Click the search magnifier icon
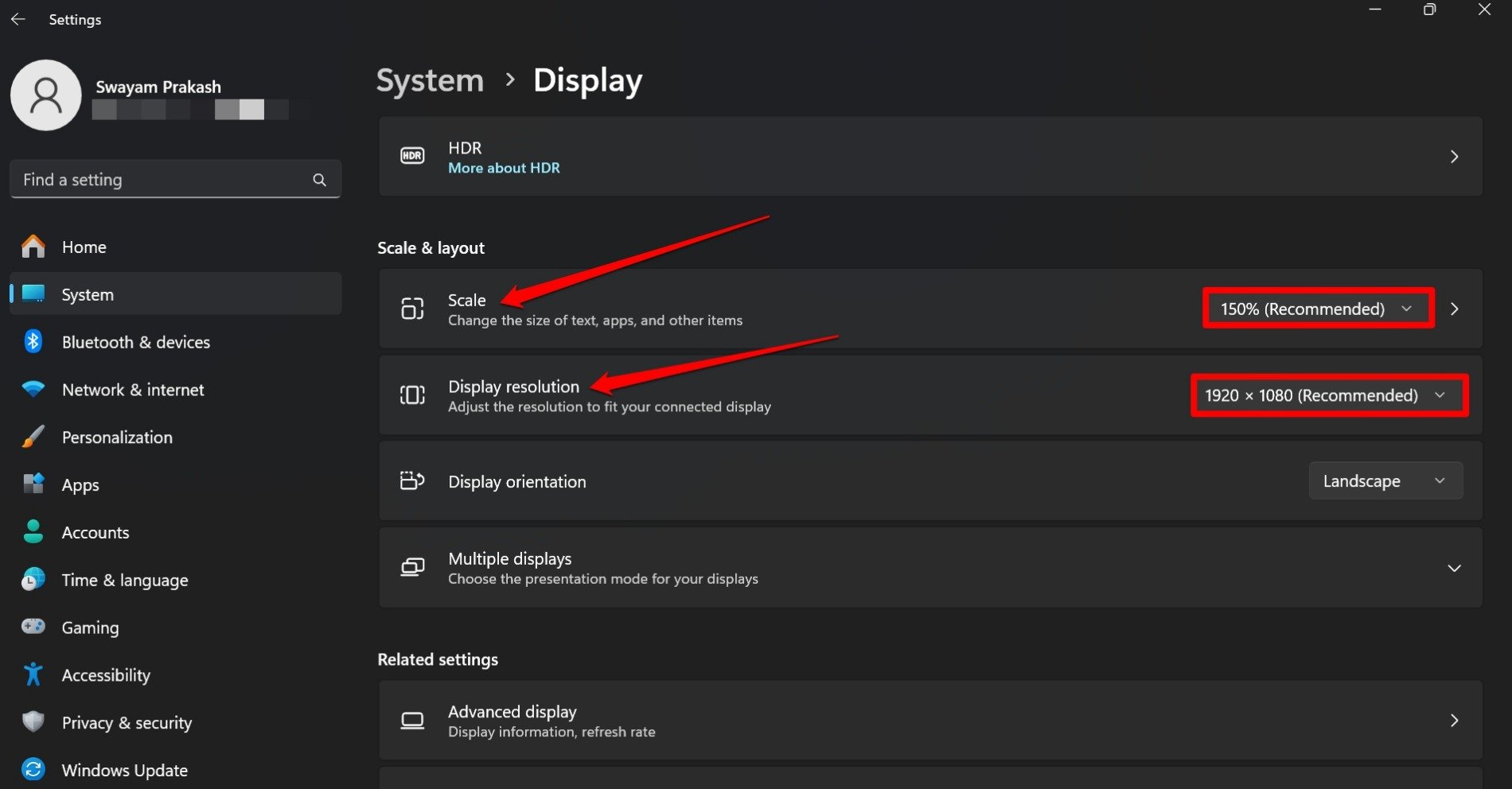The height and width of the screenshot is (789, 1512). tap(319, 180)
